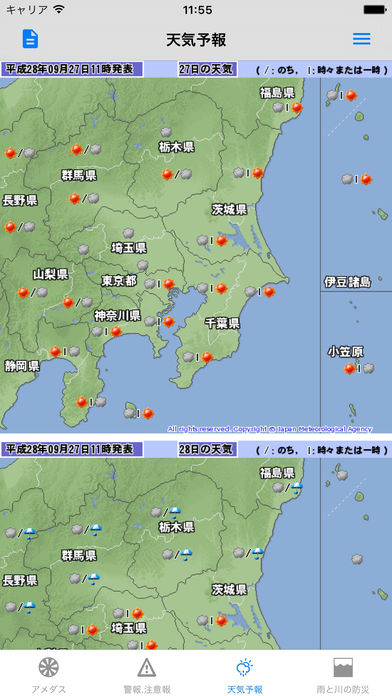The width and height of the screenshot is (392, 696).
Task: Tap the sun icon right of 神奈川県 near the bay
Action: 169,321
